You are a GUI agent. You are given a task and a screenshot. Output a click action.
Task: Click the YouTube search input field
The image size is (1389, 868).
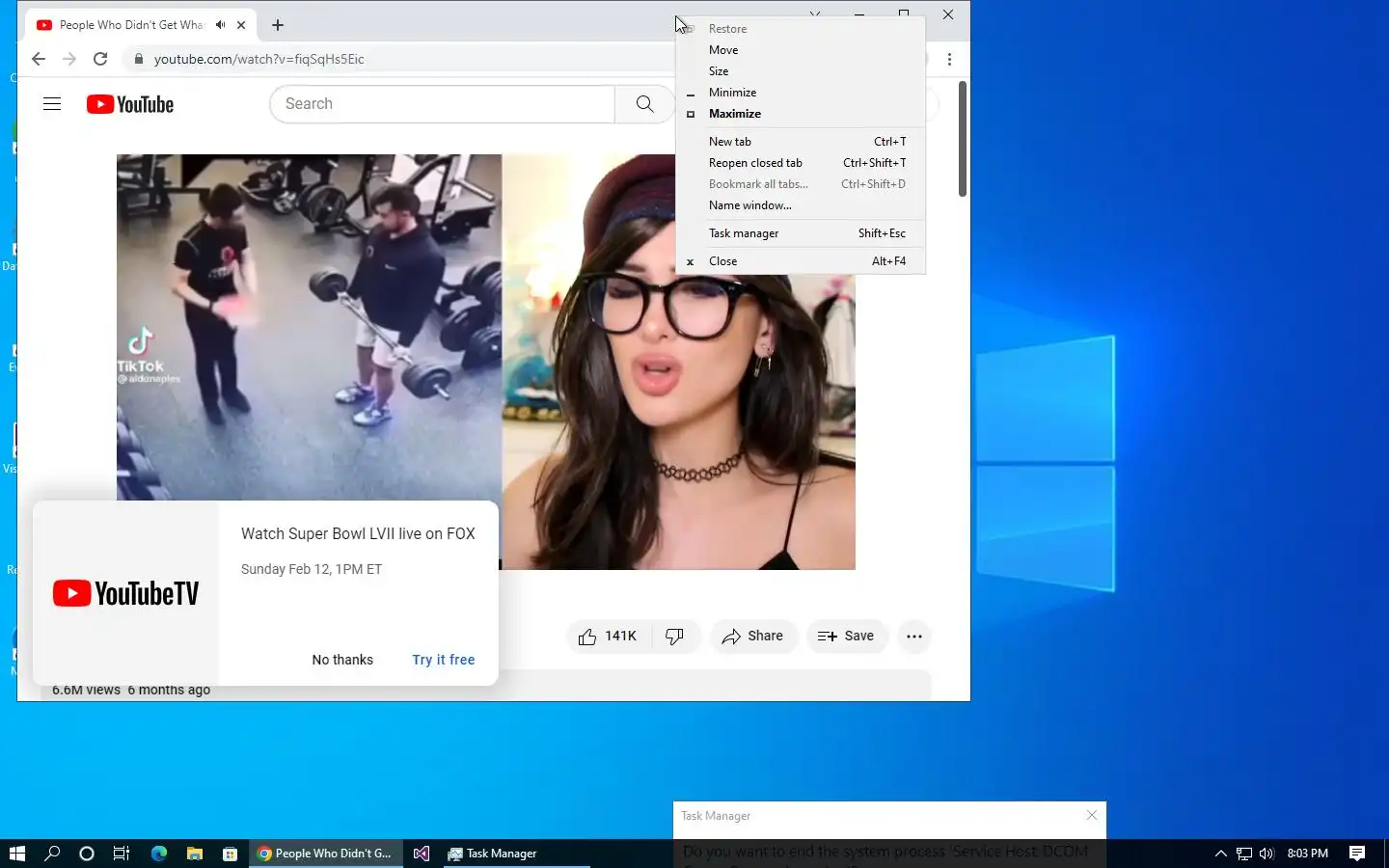(442, 104)
